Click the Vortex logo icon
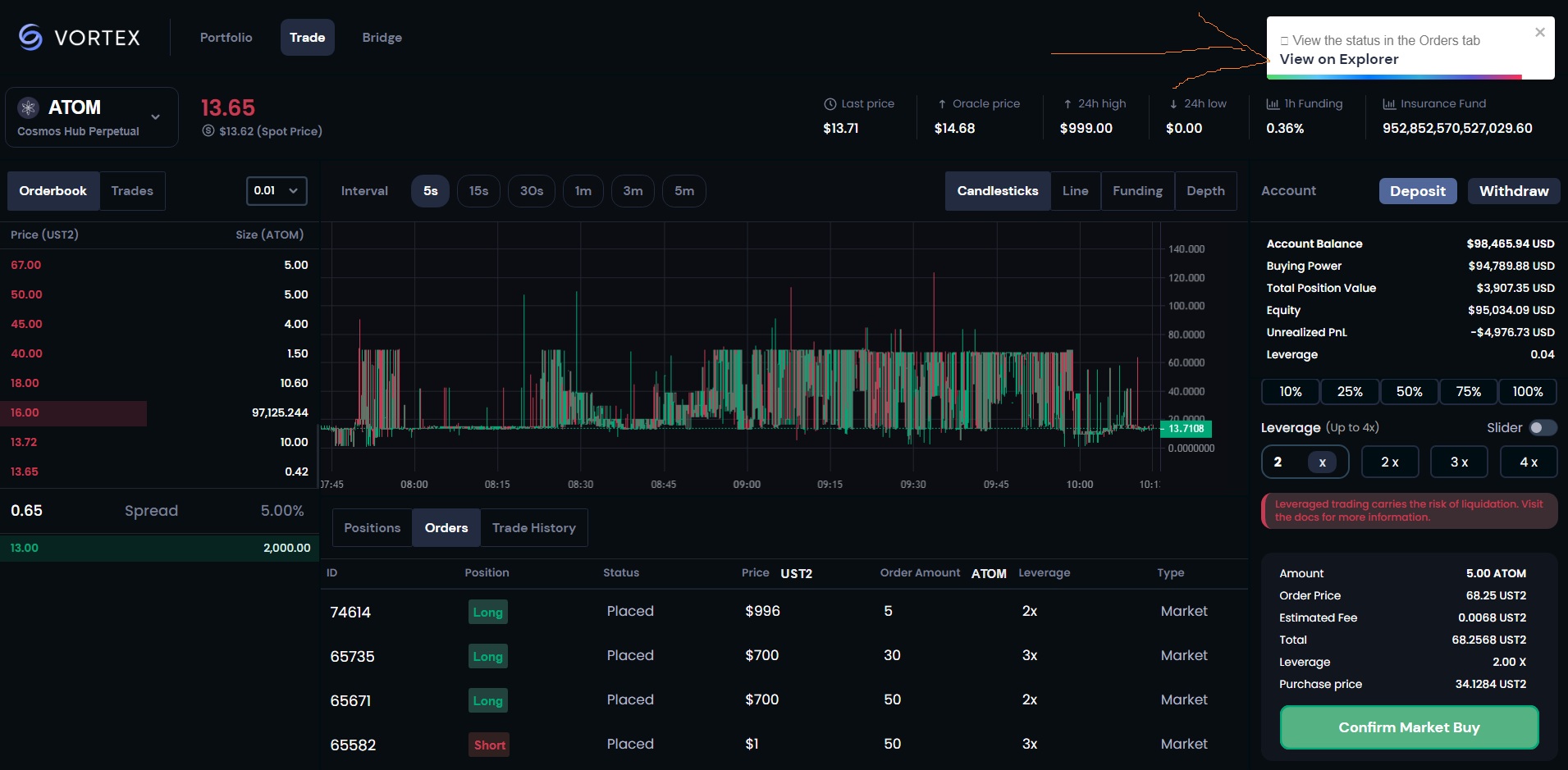This screenshot has width=1568, height=770. [30, 37]
